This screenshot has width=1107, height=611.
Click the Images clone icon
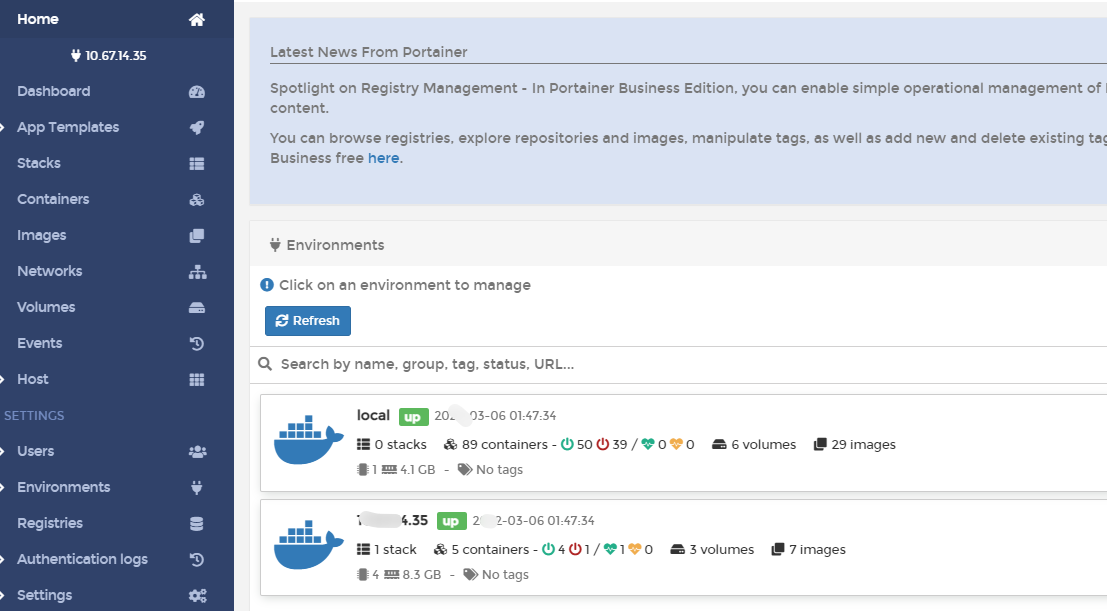pyautogui.click(x=197, y=235)
